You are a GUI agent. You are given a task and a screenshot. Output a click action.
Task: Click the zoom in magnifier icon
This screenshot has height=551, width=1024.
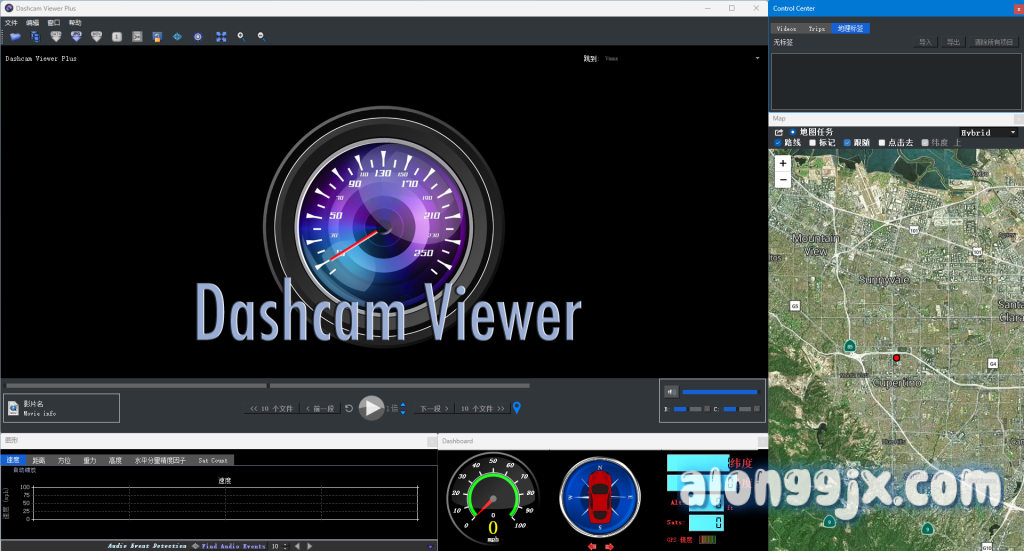(x=241, y=37)
